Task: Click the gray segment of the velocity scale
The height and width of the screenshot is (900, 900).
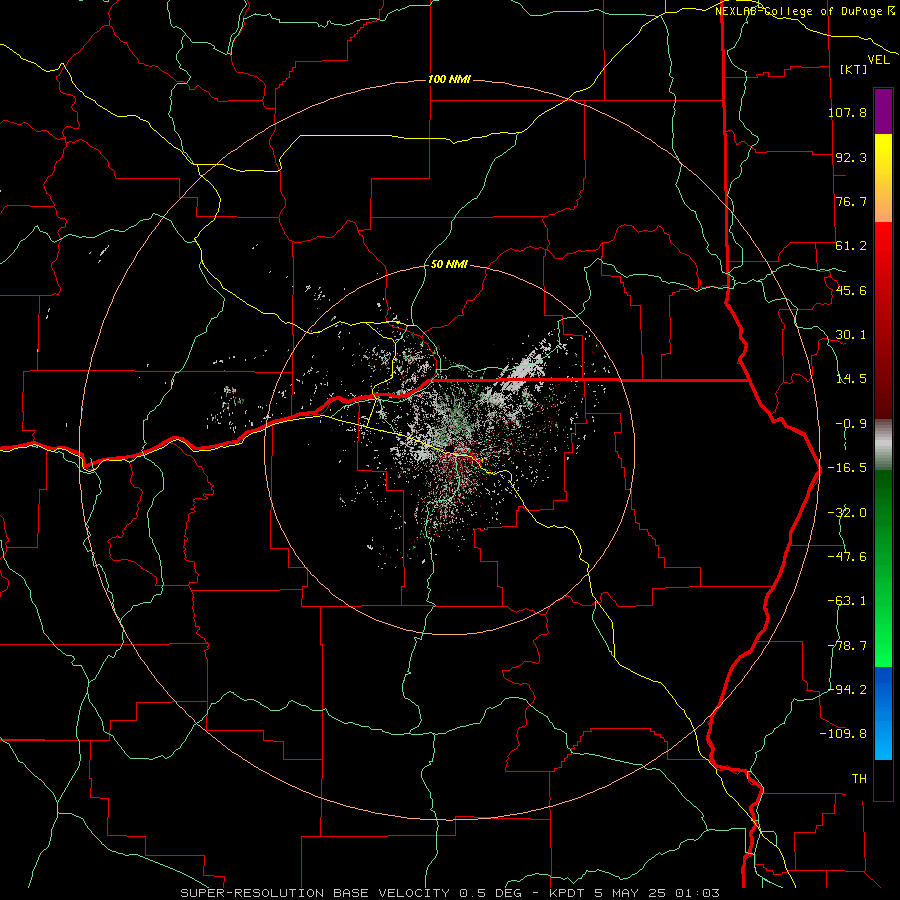Action: tap(883, 445)
